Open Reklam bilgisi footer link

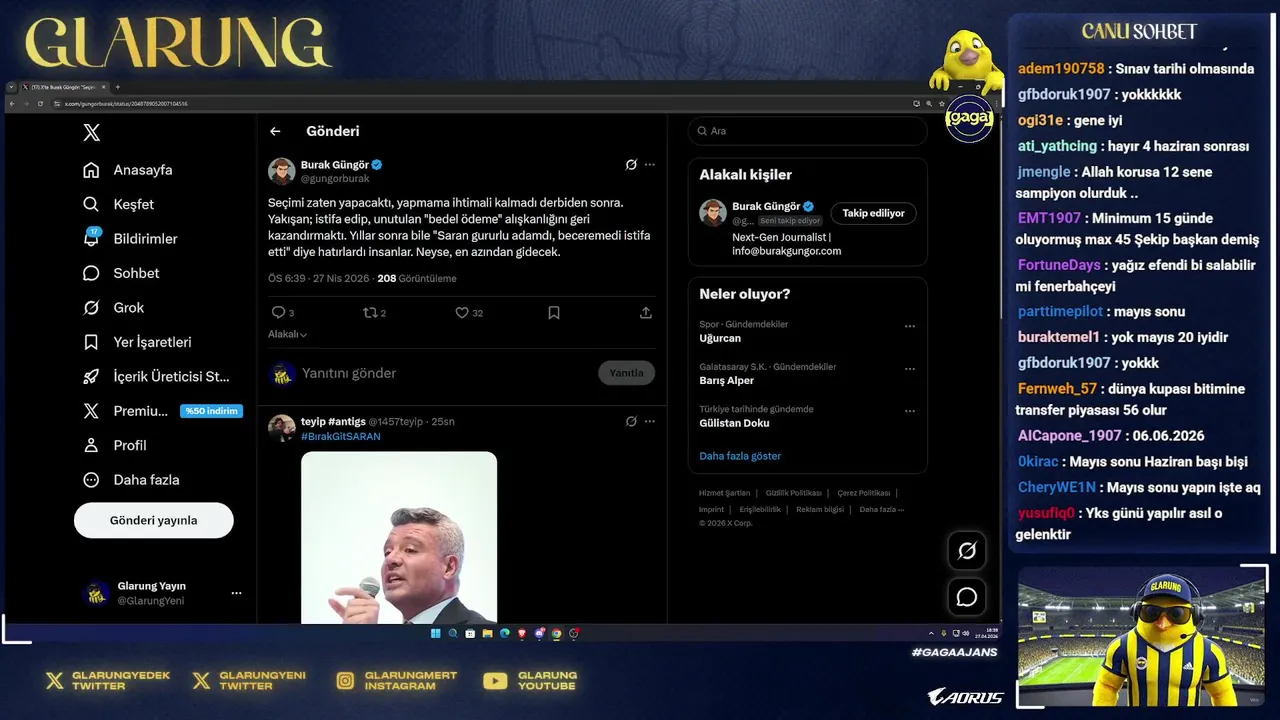[x=820, y=509]
